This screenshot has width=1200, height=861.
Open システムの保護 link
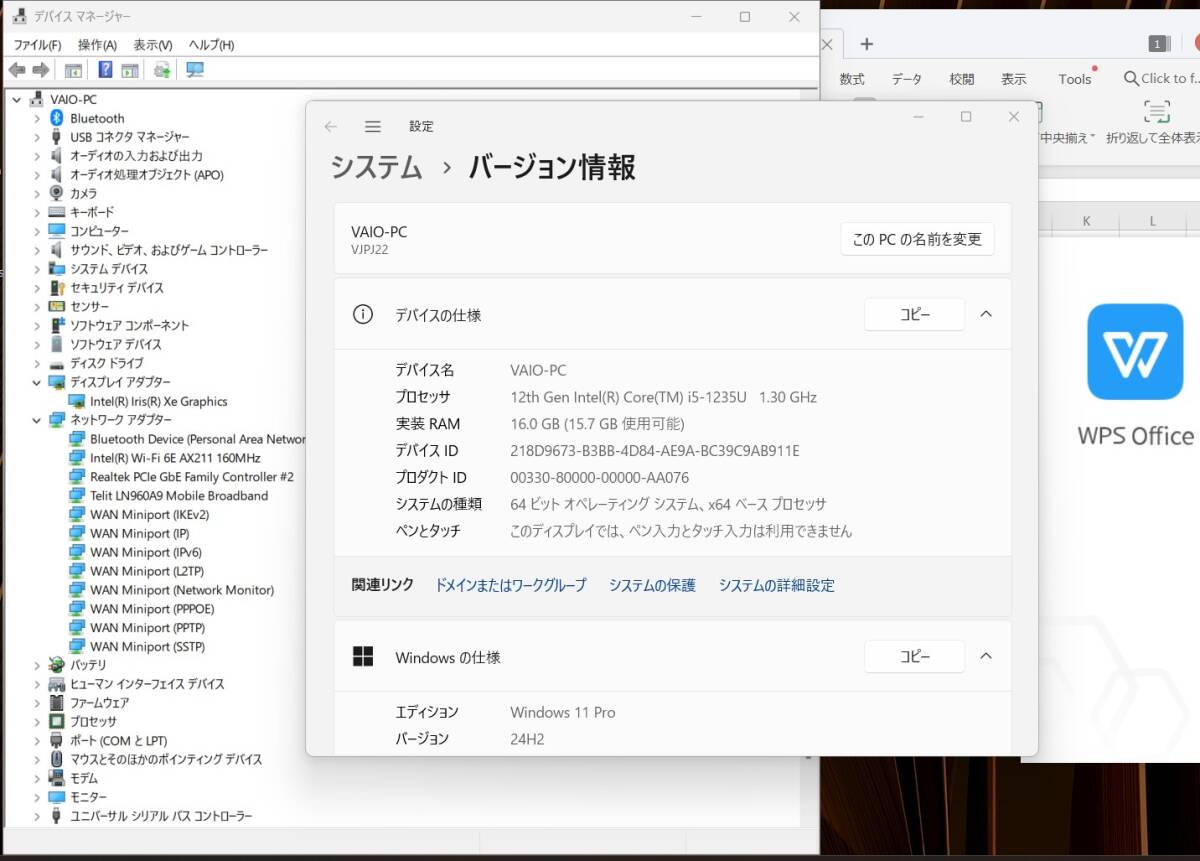[652, 585]
